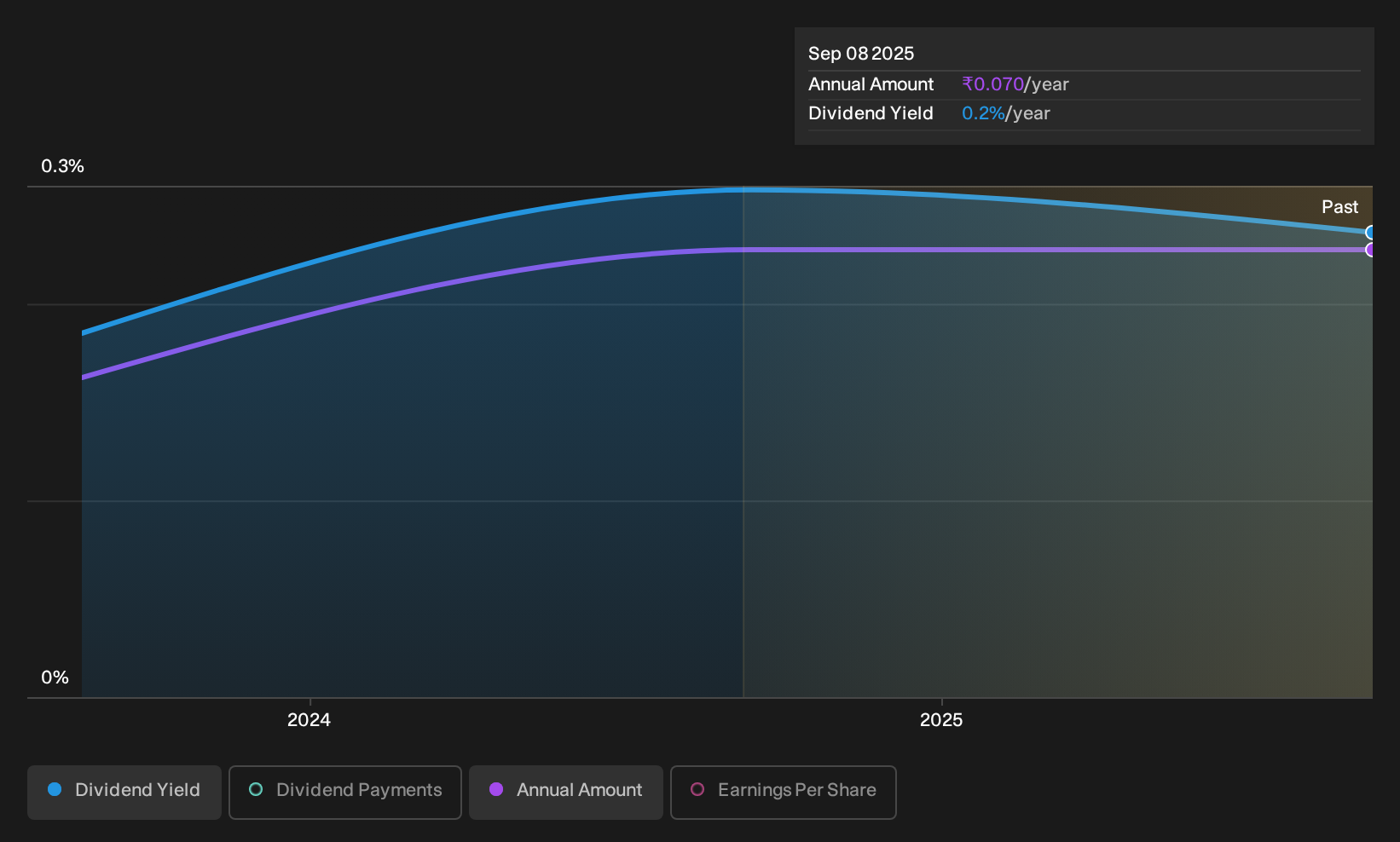Click the vertical divider line in chart

pos(743,443)
